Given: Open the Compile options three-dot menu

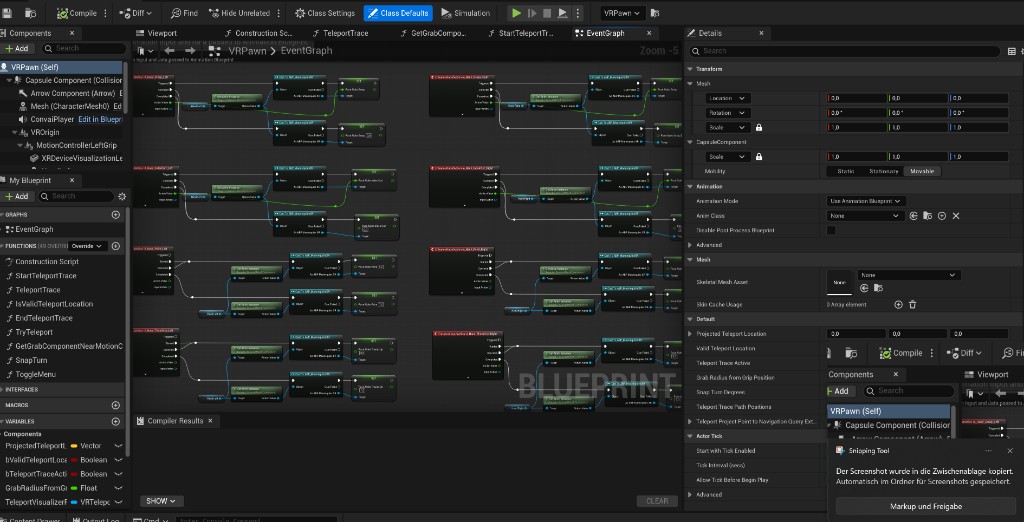Looking at the screenshot, I should coord(105,13).
